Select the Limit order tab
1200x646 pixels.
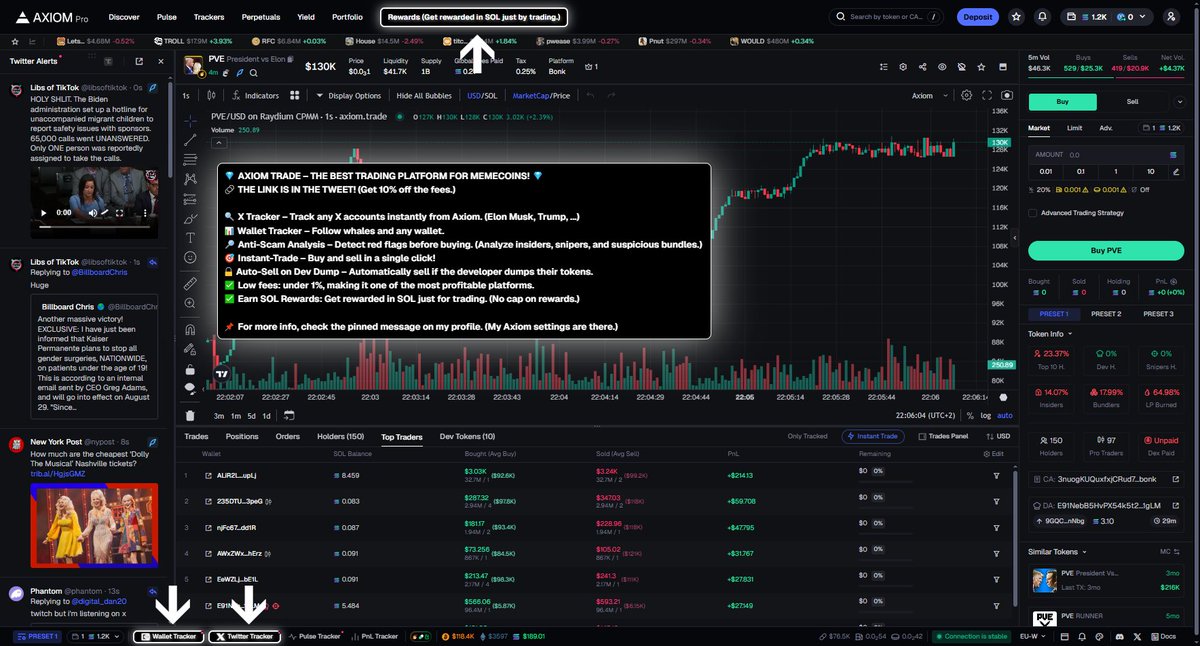click(x=1074, y=128)
